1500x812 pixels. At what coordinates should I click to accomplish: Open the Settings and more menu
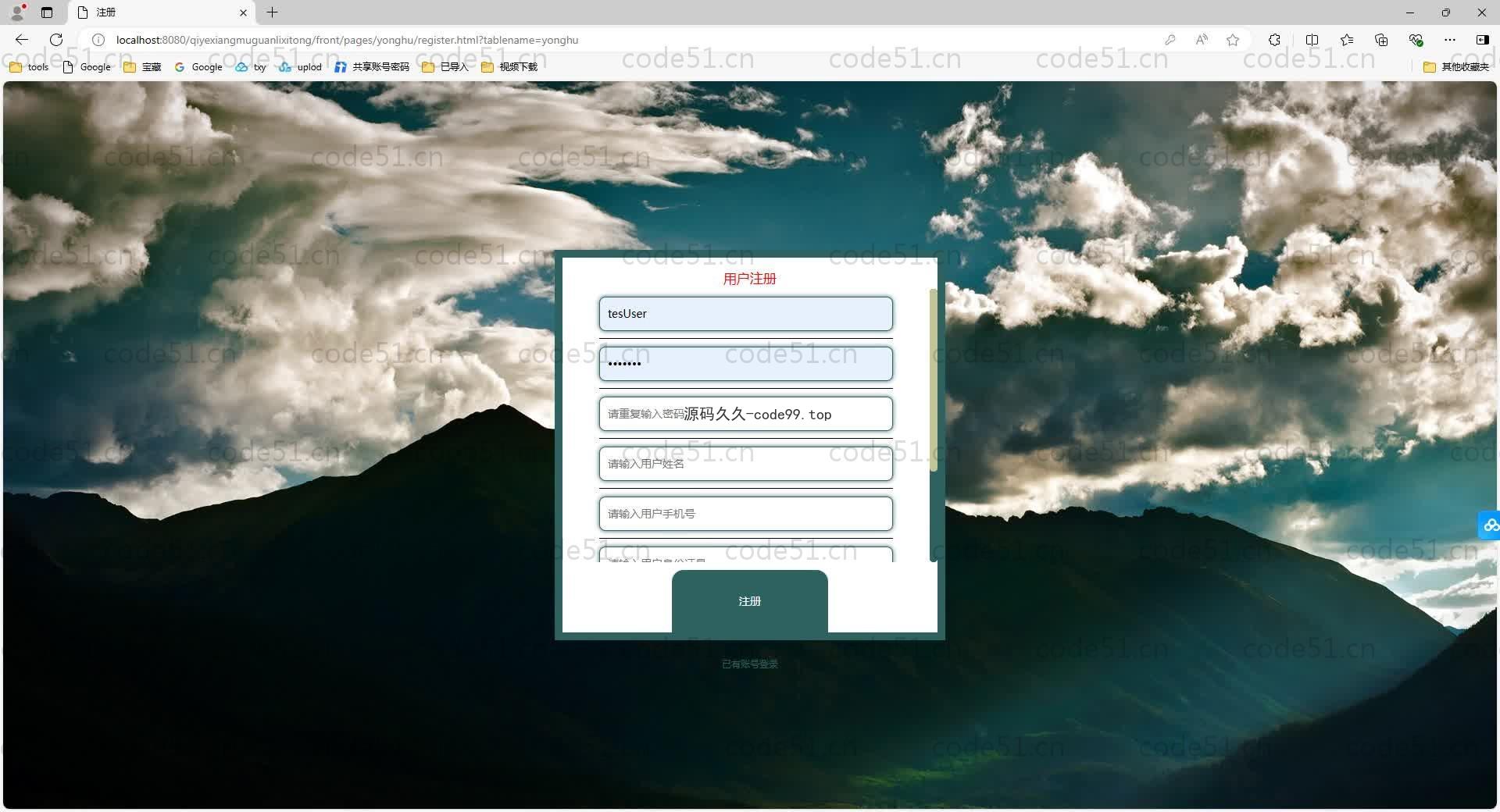(x=1450, y=40)
